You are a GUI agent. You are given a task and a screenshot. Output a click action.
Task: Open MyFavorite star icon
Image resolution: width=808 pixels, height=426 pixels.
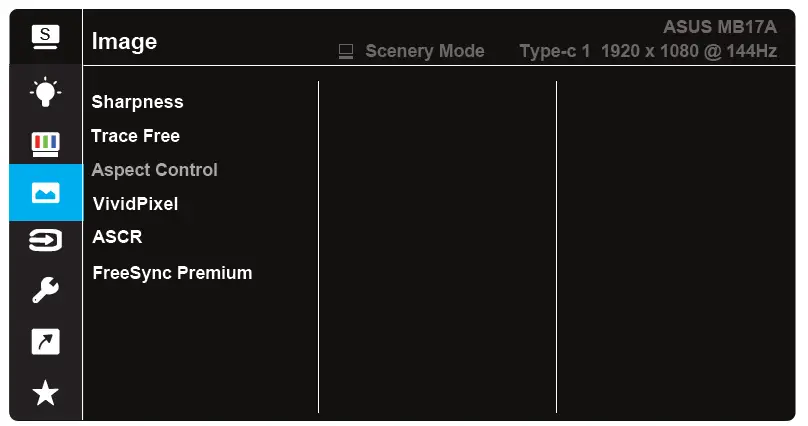45,392
